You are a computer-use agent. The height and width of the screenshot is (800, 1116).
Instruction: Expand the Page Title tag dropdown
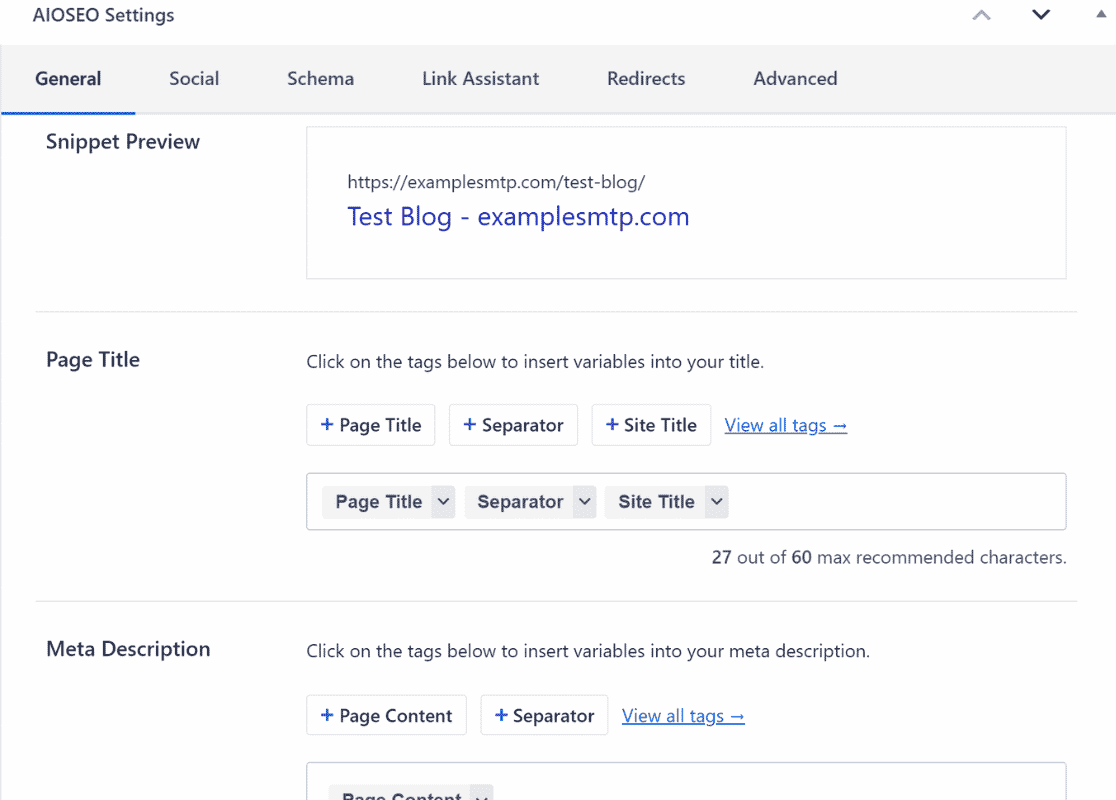point(443,502)
